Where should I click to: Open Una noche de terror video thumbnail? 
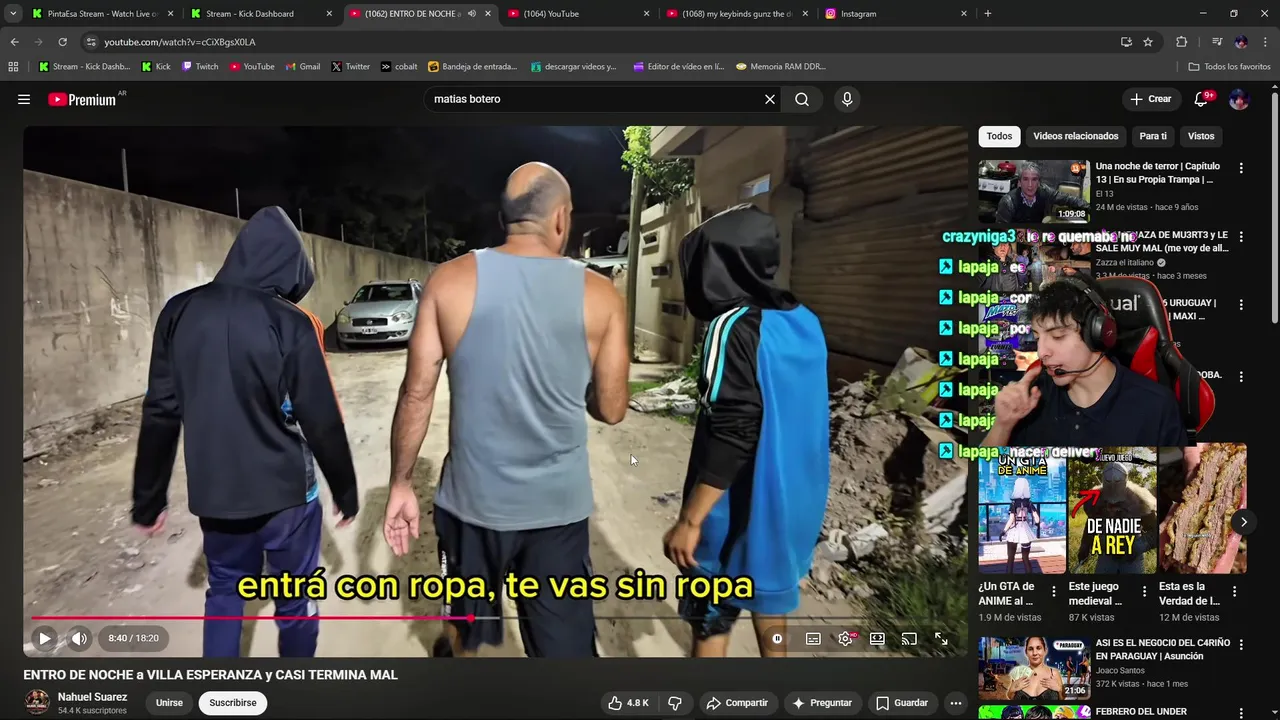pos(1034,191)
